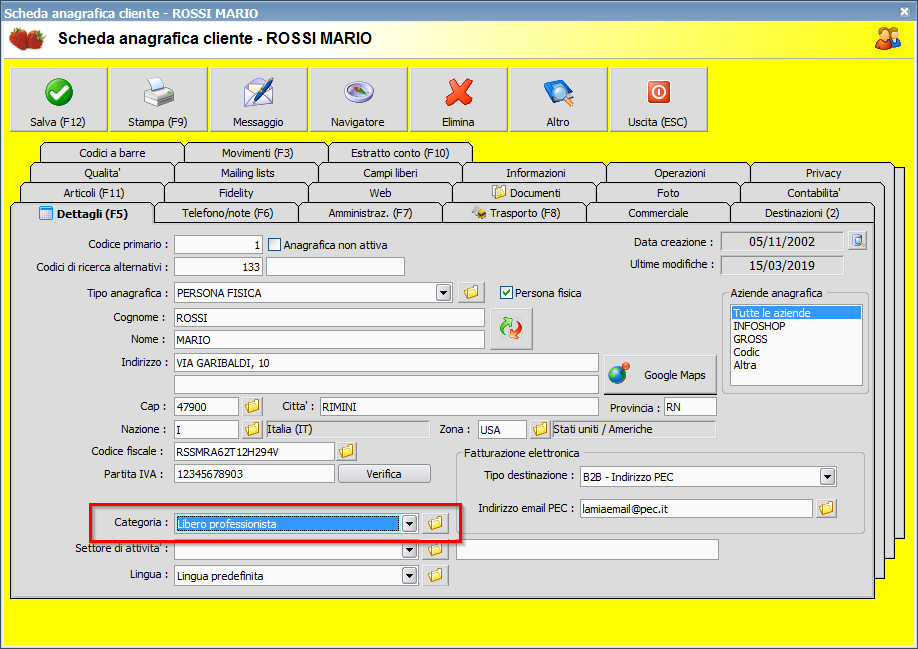Click the Nazione code field containing I

pos(207,430)
